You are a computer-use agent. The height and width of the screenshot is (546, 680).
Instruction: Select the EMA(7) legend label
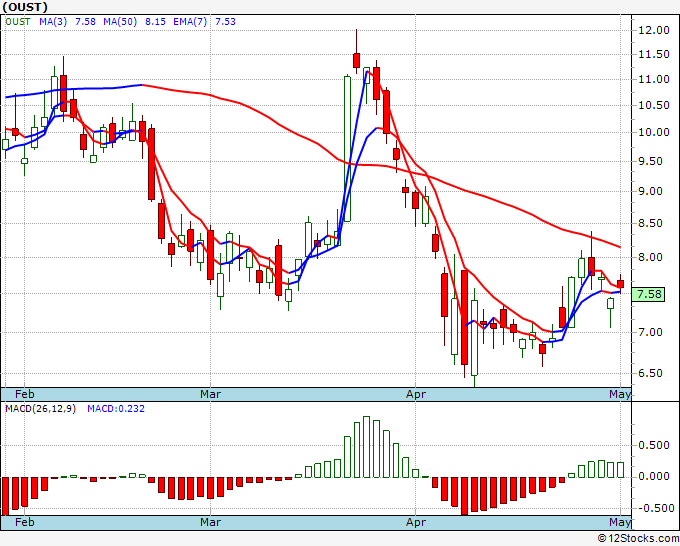[x=190, y=22]
